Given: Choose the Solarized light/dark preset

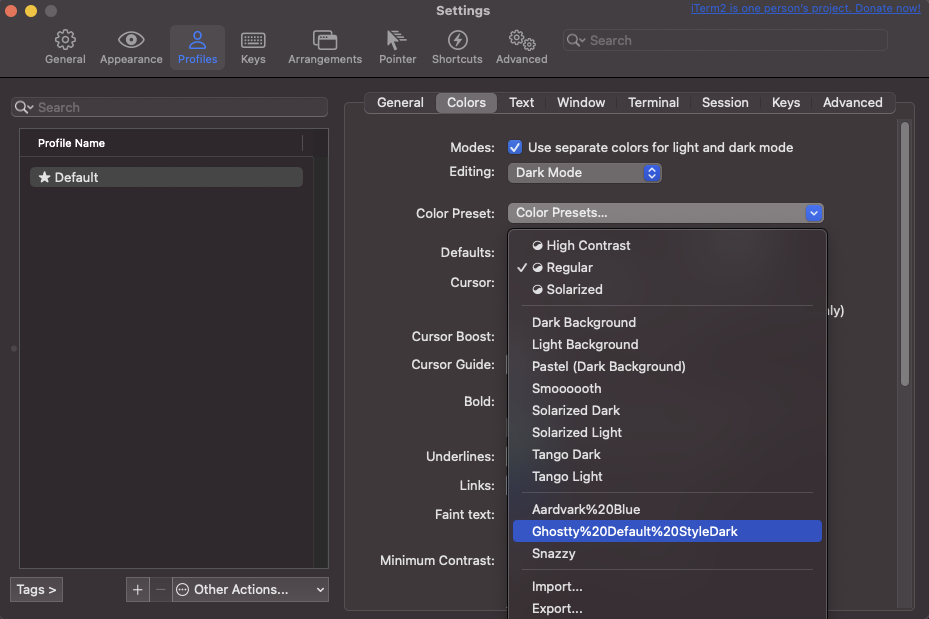Looking at the screenshot, I should 667,289.
